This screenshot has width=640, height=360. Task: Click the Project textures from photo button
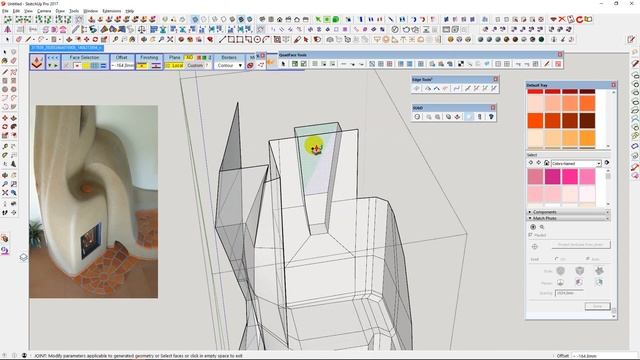click(581, 244)
